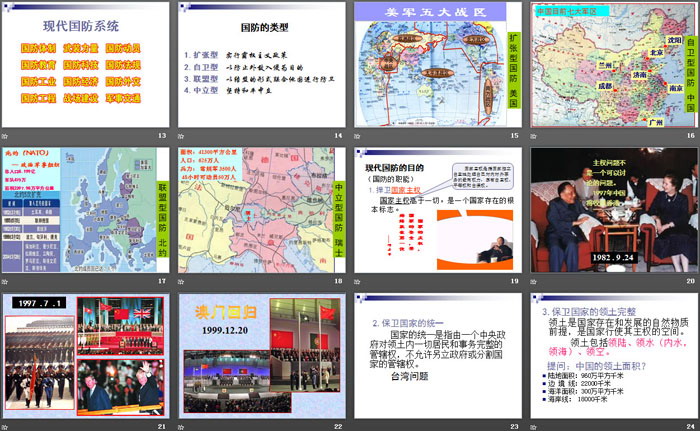This screenshot has width=700, height=431.
Task: Select the China seven military regions map slide
Action: pos(612,64)
